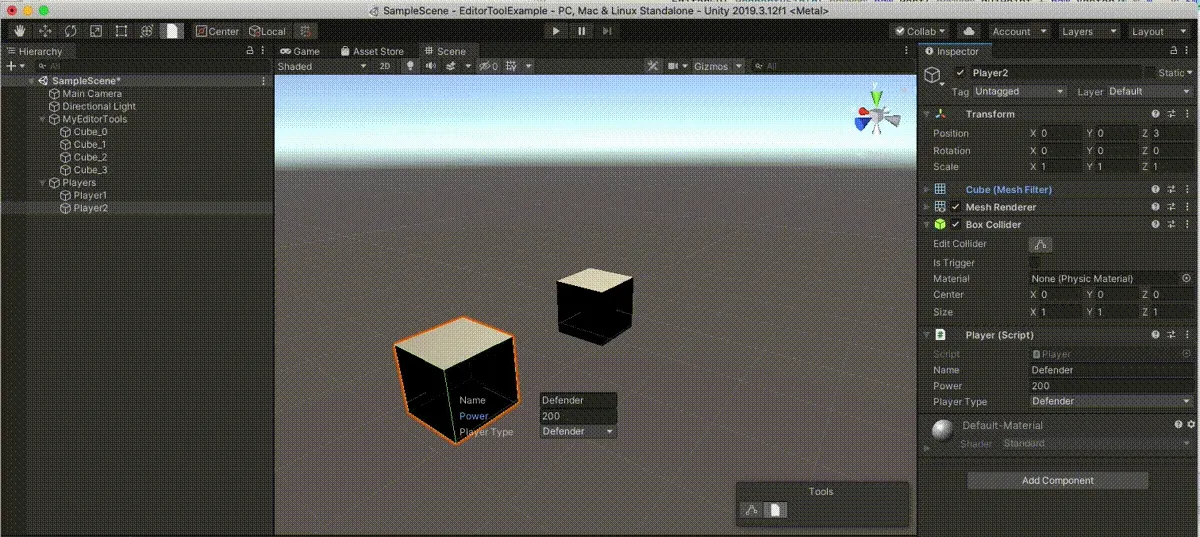Click the orientation gizmo in the Scene view
Screen dimensions: 1200x537
[x=876, y=118]
